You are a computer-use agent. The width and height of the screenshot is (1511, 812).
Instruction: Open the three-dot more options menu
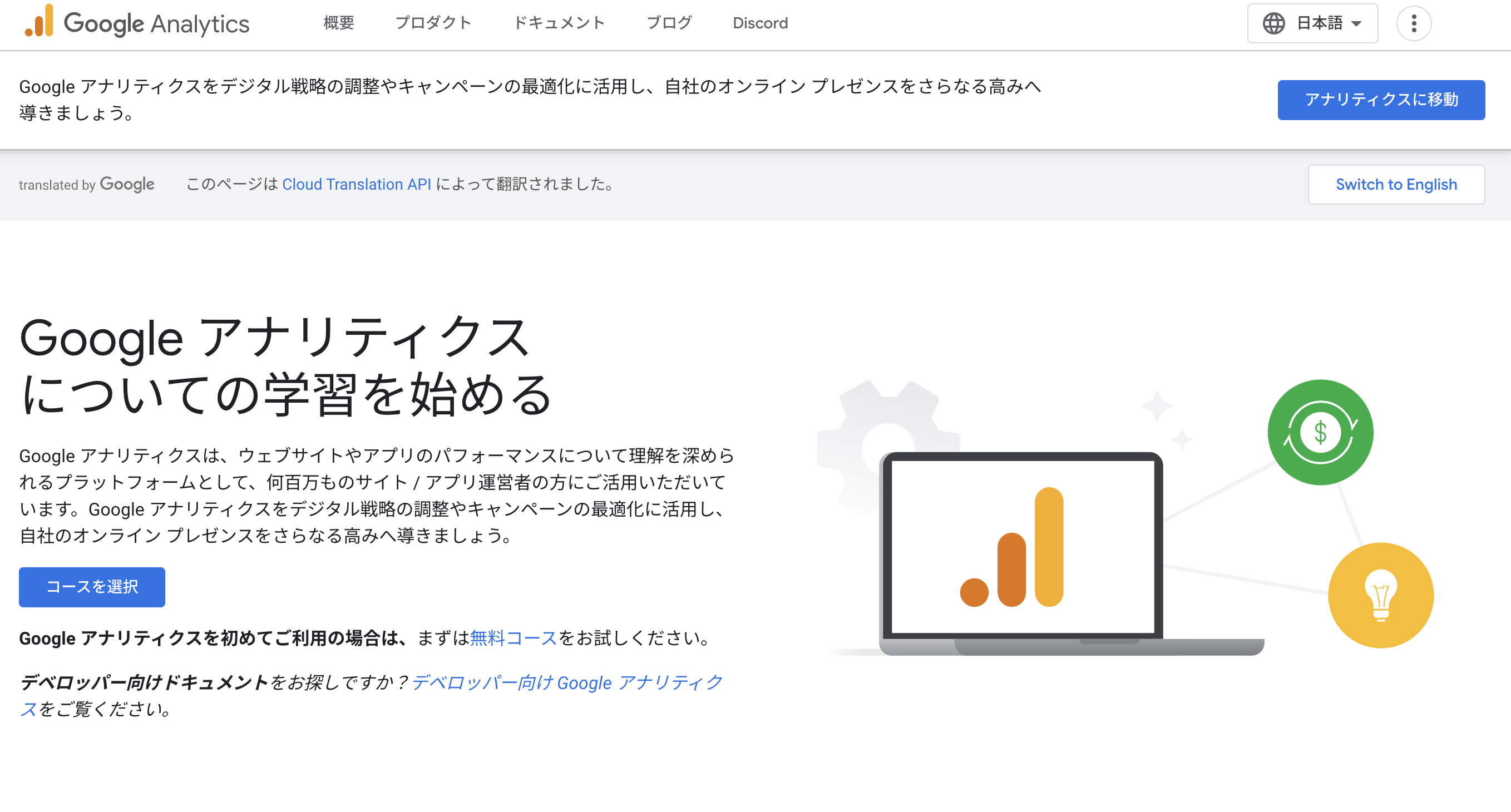(1414, 23)
